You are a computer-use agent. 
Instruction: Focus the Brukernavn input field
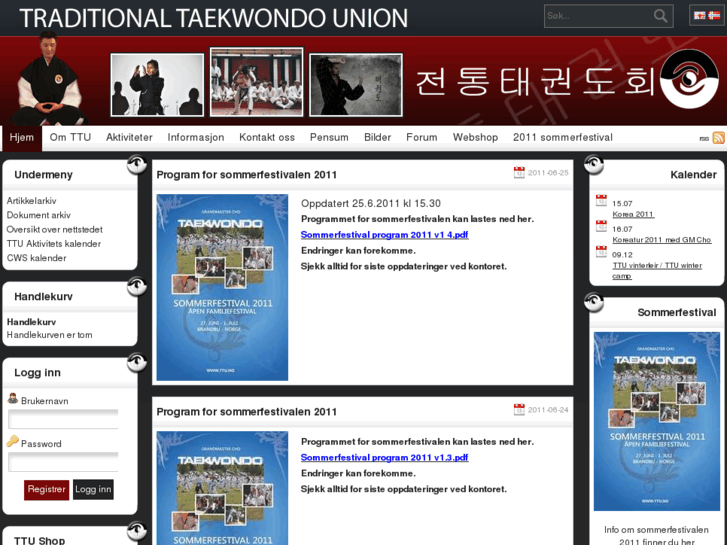pyautogui.click(x=64, y=419)
